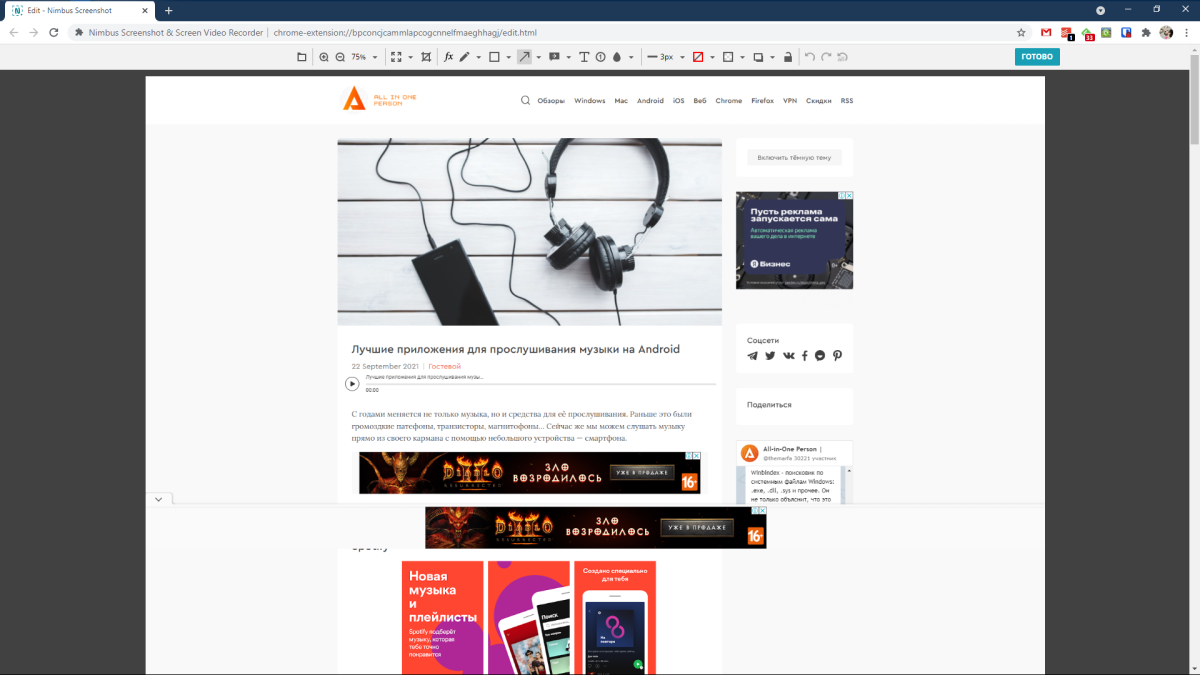Select the Text tool
The image size is (1200, 675).
click(x=584, y=57)
